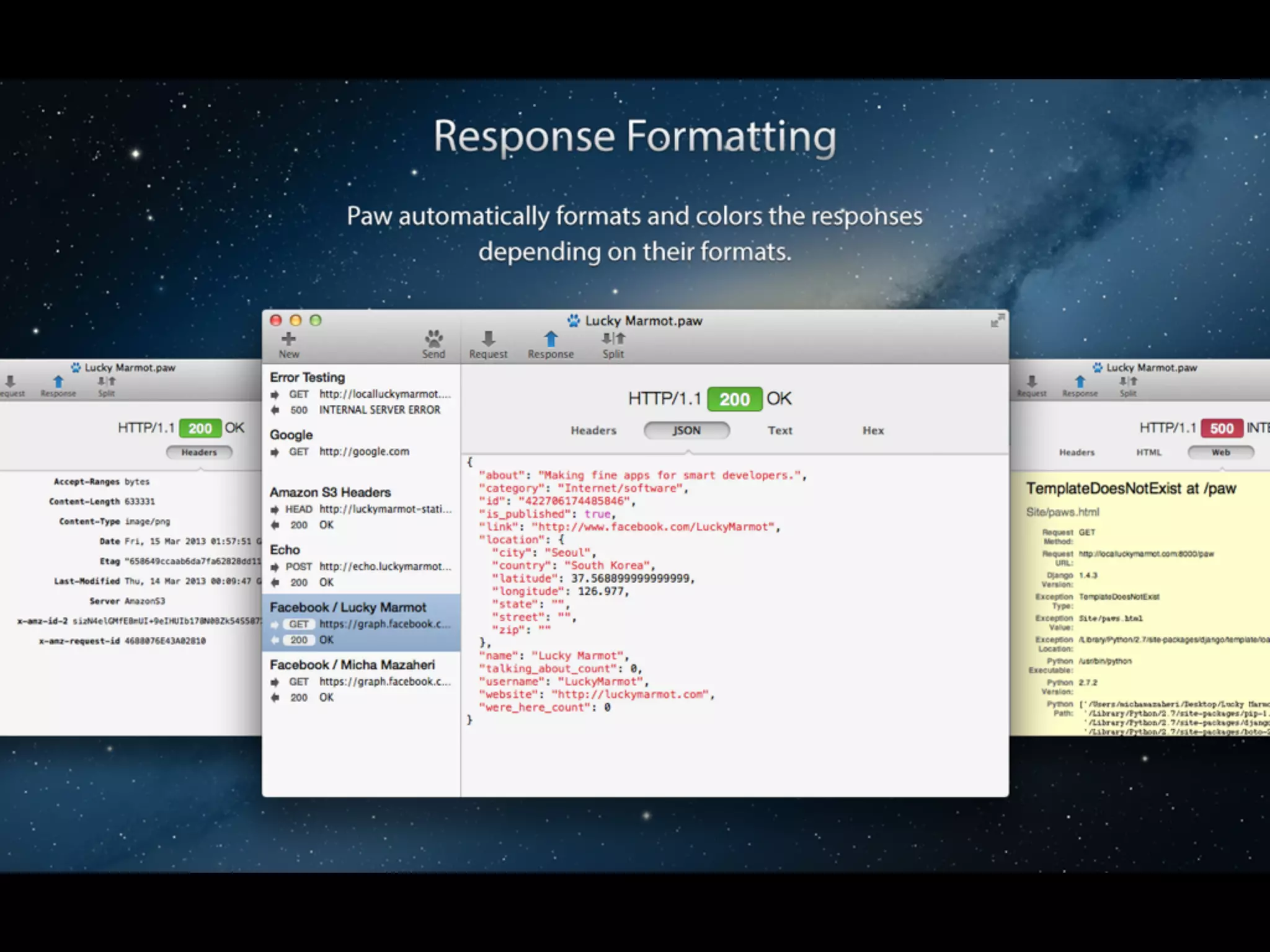The height and width of the screenshot is (952, 1270).
Task: Switch to the Headers tab
Action: 593,430
